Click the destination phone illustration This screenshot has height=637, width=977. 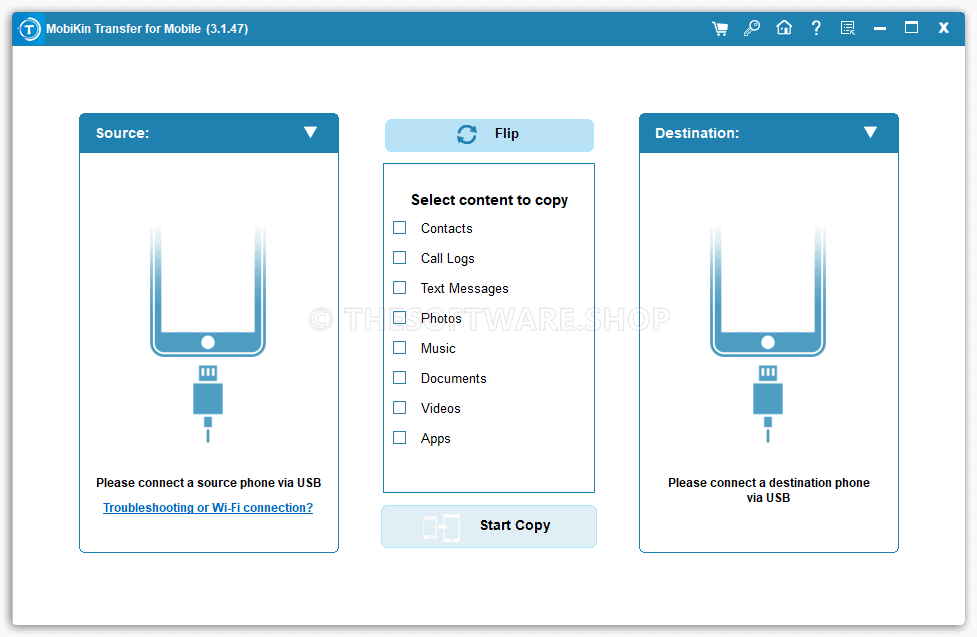click(x=768, y=333)
